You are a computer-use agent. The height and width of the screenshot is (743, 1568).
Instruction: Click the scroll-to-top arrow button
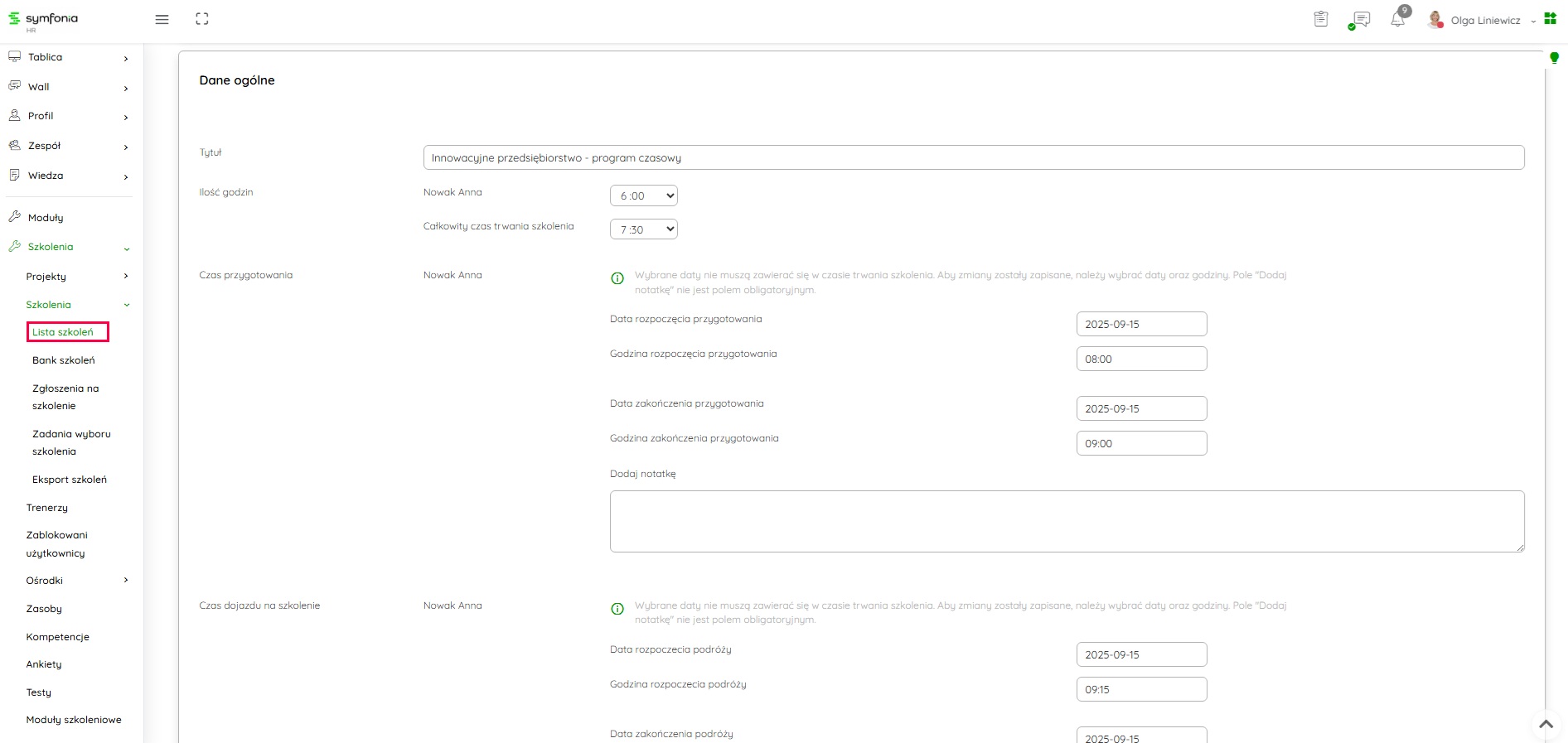click(x=1546, y=724)
